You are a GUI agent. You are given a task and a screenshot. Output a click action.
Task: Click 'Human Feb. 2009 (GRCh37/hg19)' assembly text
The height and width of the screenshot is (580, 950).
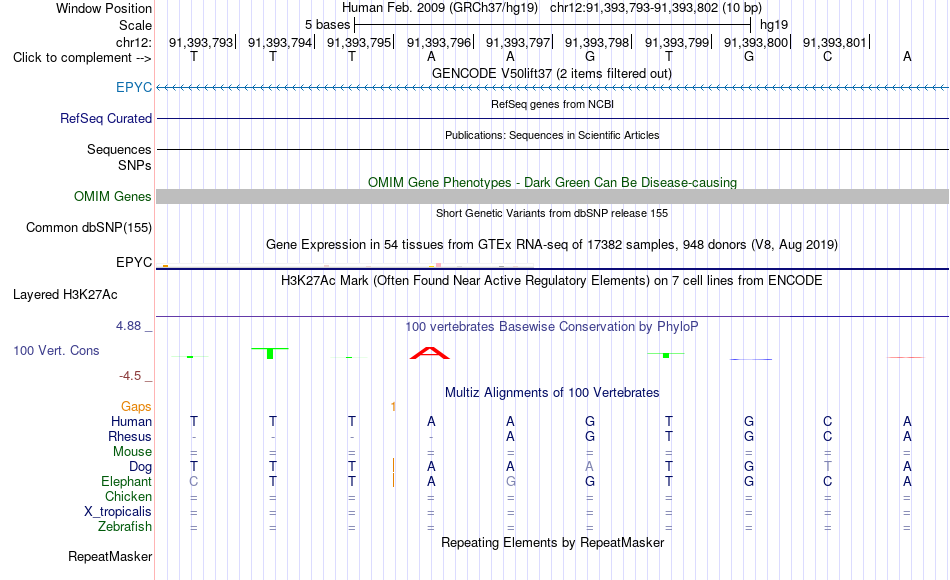(440, 8)
